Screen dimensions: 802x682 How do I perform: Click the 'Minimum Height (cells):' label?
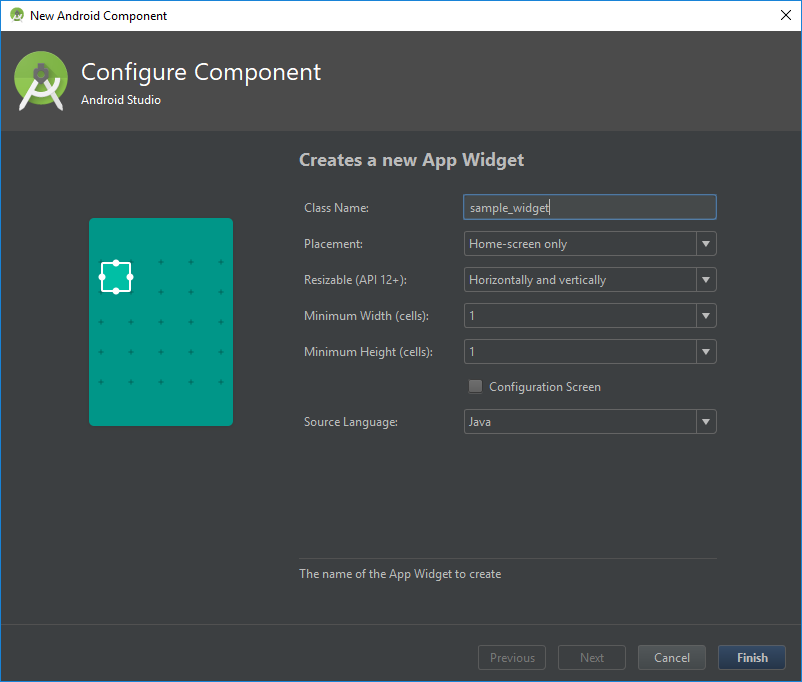368,352
